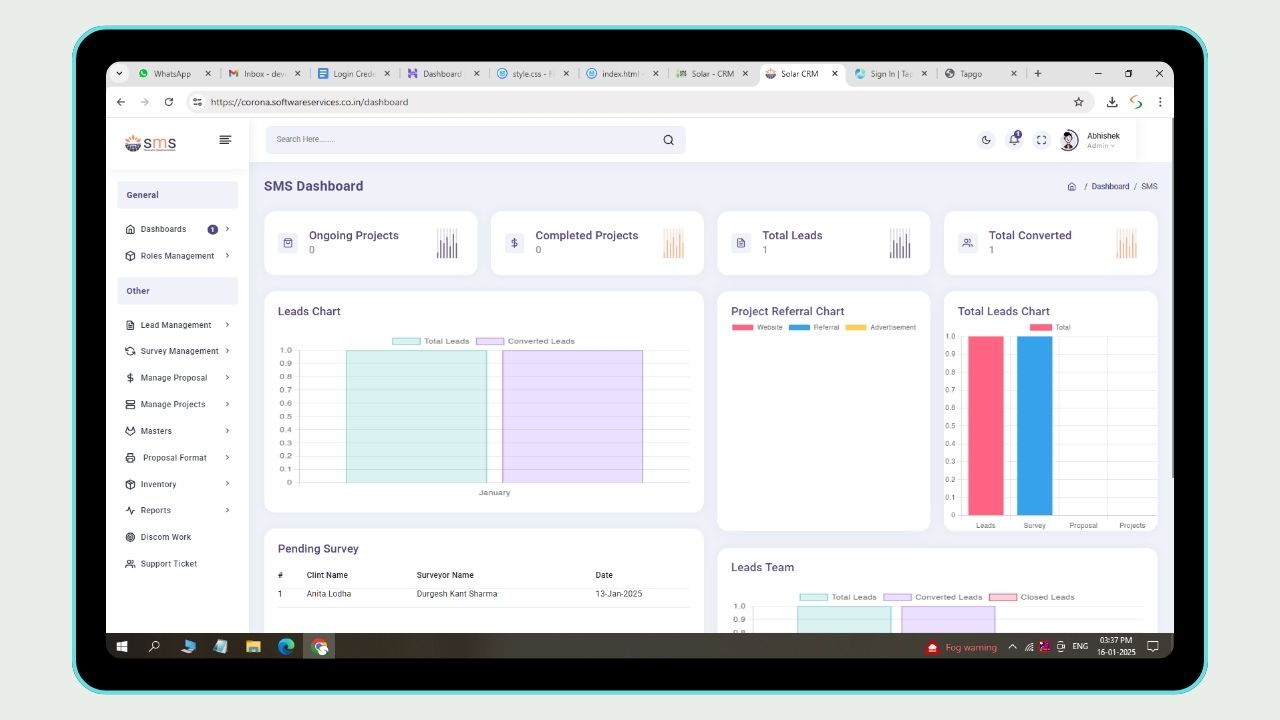Bookmark page with star icon
The height and width of the screenshot is (720, 1280).
pos(1078,102)
